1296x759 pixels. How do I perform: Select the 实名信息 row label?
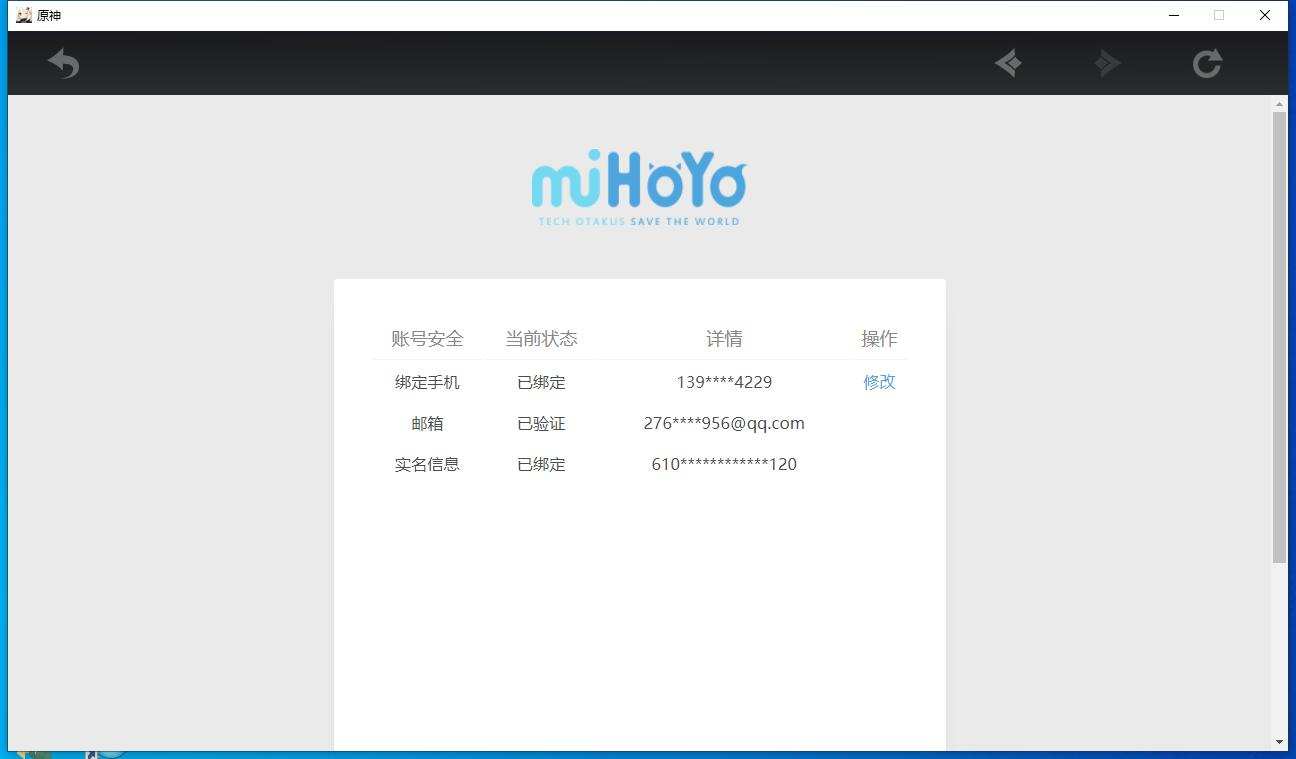427,464
